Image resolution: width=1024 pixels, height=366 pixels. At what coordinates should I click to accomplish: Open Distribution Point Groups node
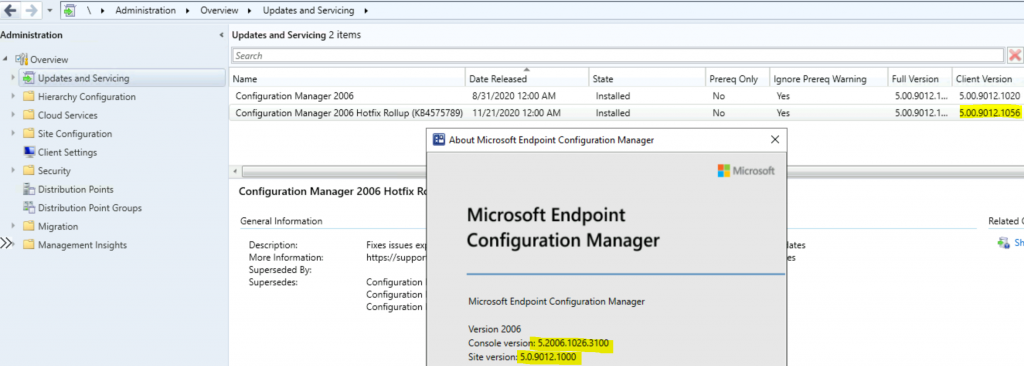pyautogui.click(x=89, y=208)
